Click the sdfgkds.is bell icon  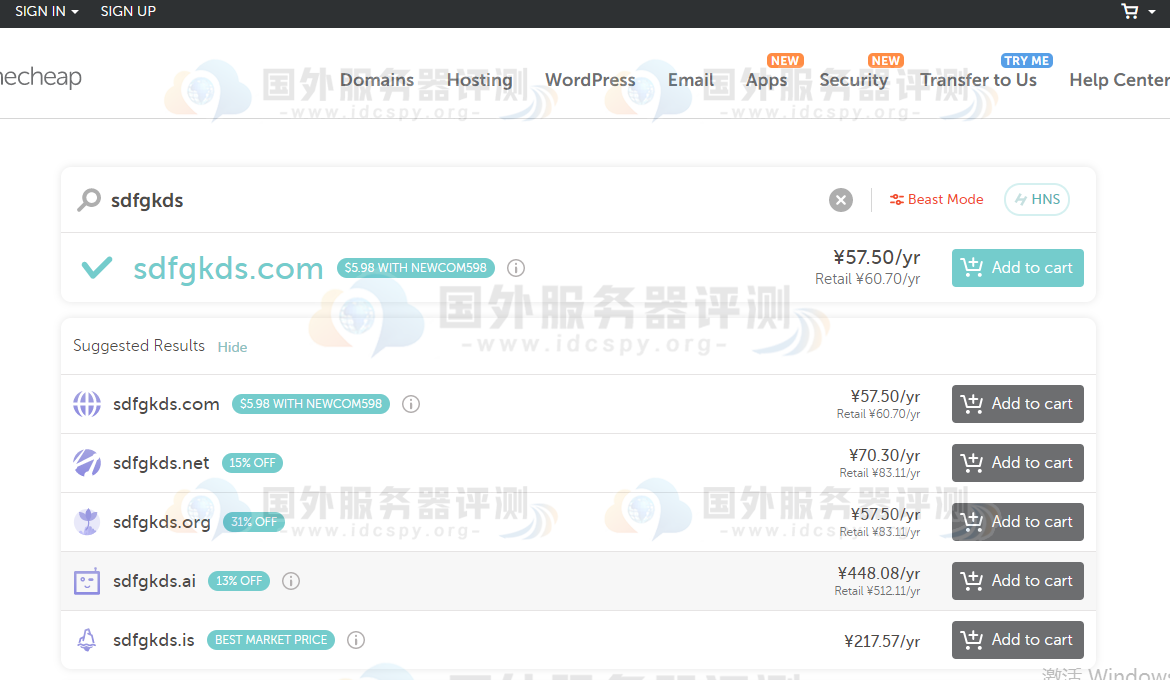87,640
